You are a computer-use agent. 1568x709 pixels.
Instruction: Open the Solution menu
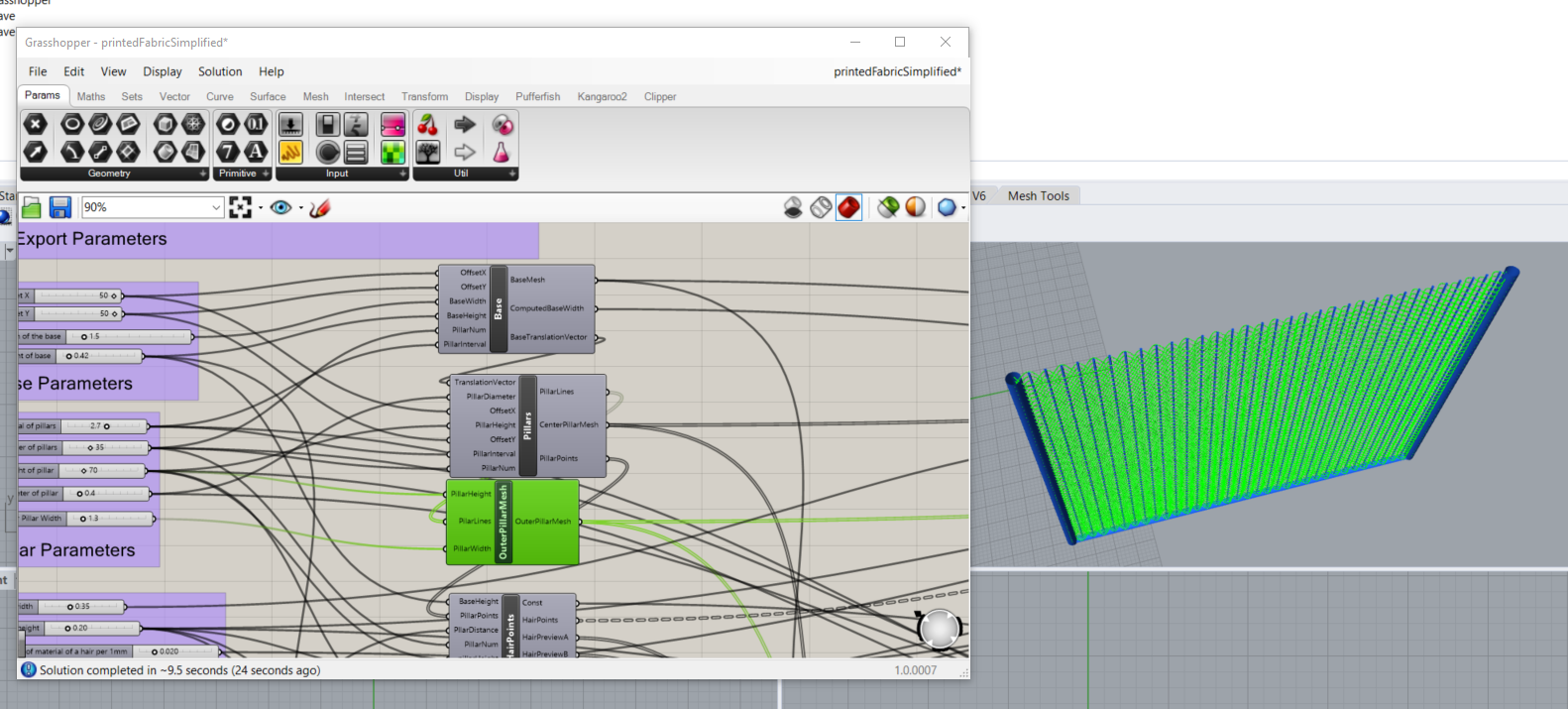(220, 71)
